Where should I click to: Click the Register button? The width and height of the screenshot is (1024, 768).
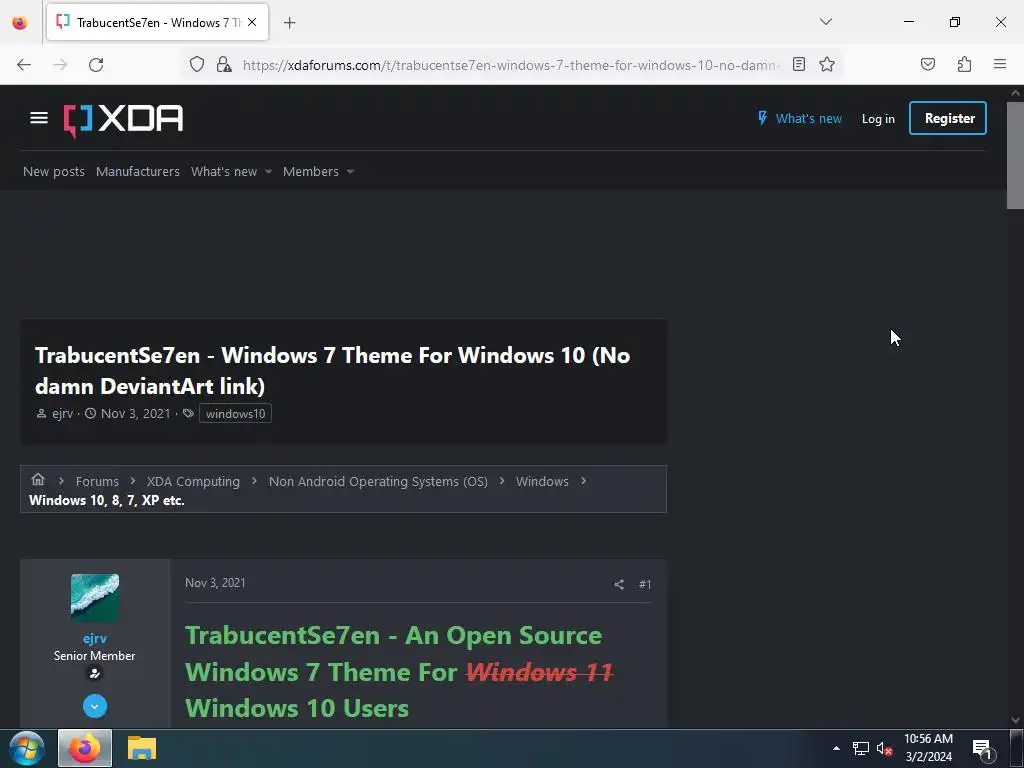pyautogui.click(x=948, y=118)
